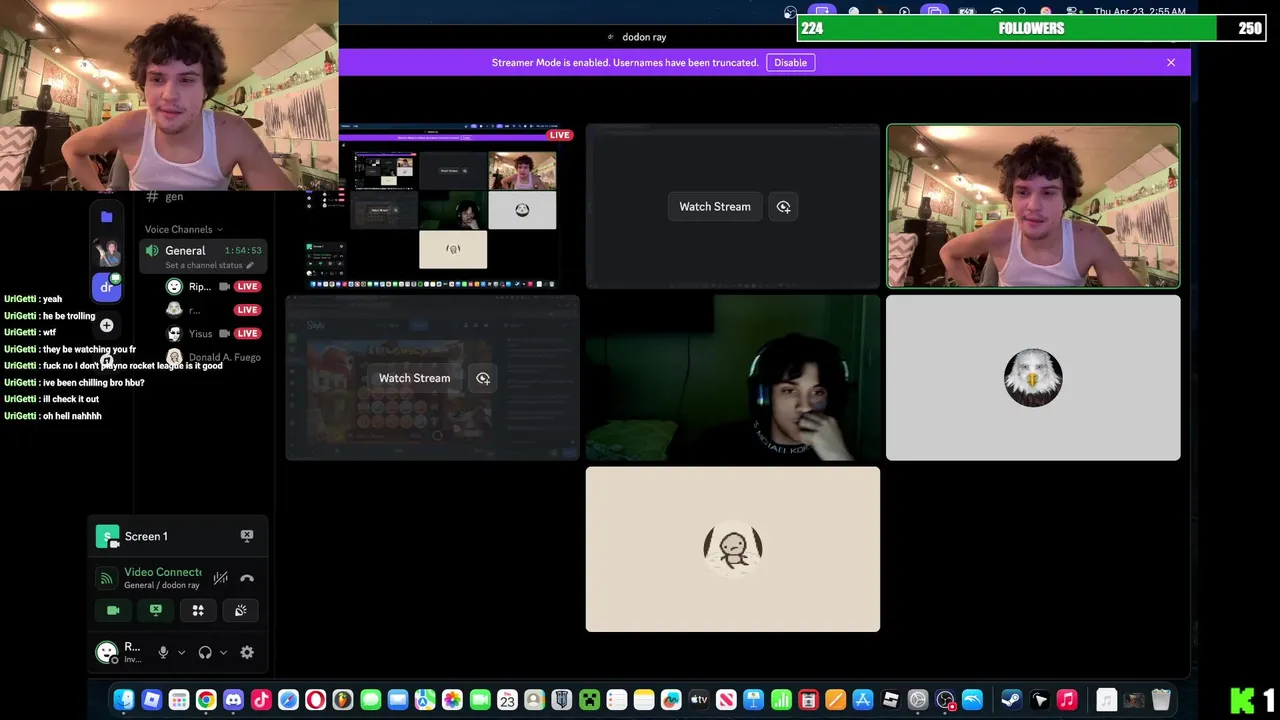Disconnect from the voice call
Screen dimensions: 1280x720
tap(247, 578)
